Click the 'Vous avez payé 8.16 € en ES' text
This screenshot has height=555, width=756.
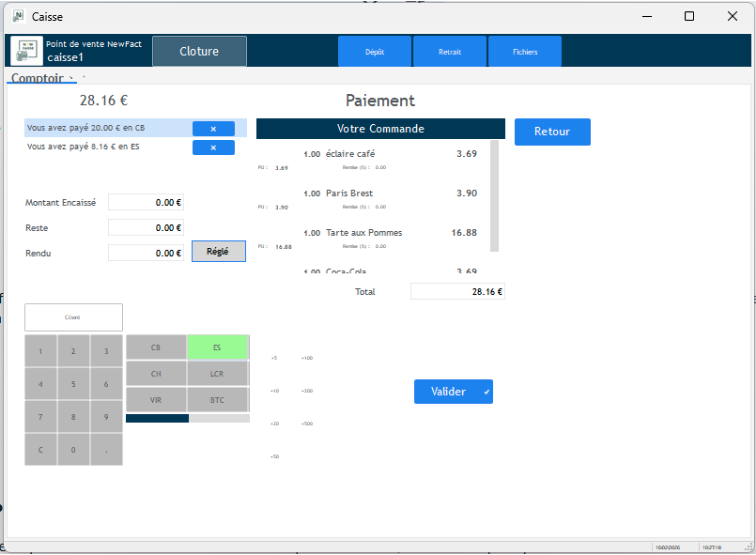pyautogui.click(x=83, y=147)
